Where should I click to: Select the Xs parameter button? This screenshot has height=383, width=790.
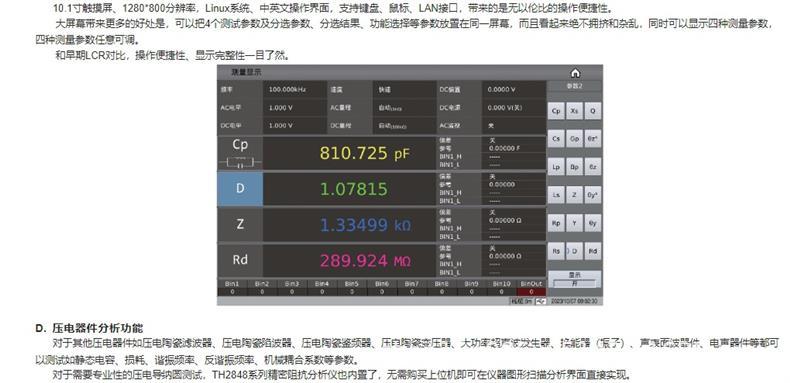click(x=574, y=111)
